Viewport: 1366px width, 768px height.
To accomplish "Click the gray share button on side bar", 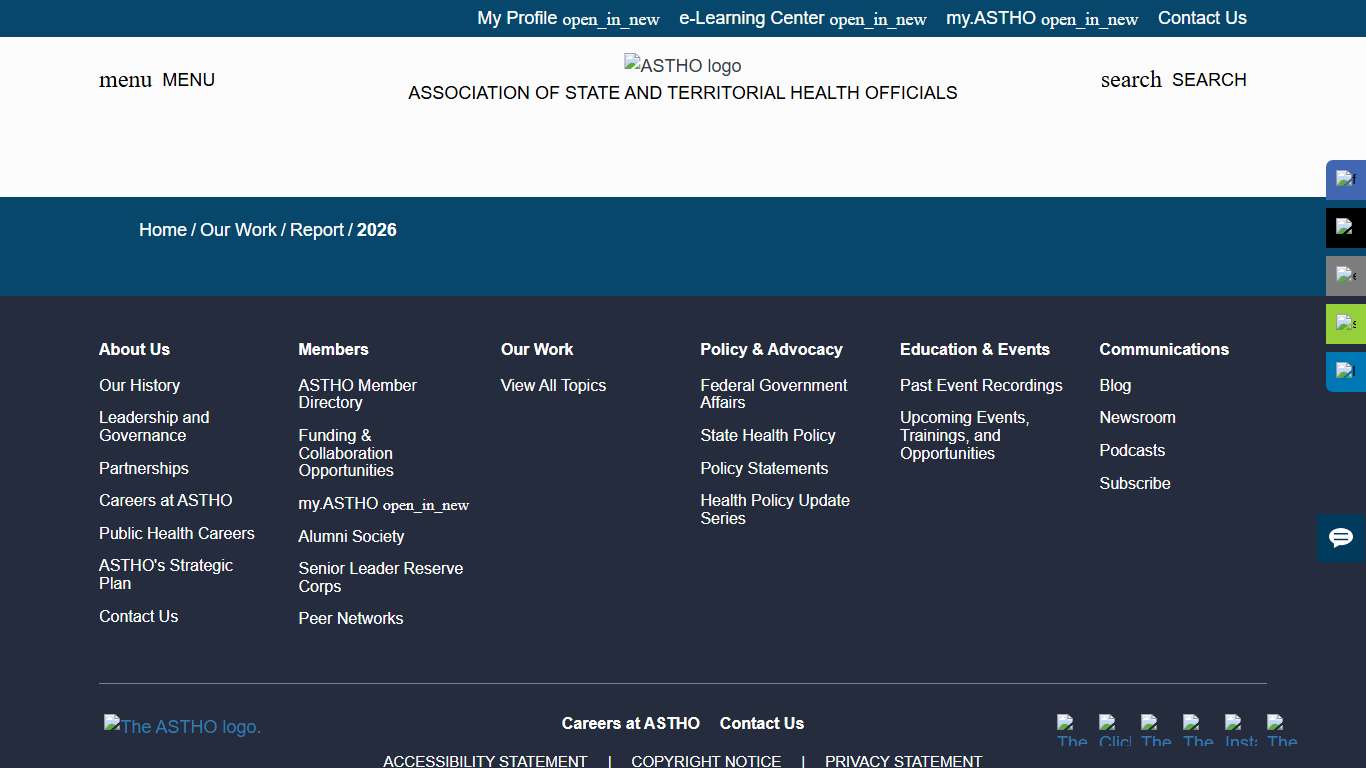I will [x=1345, y=276].
